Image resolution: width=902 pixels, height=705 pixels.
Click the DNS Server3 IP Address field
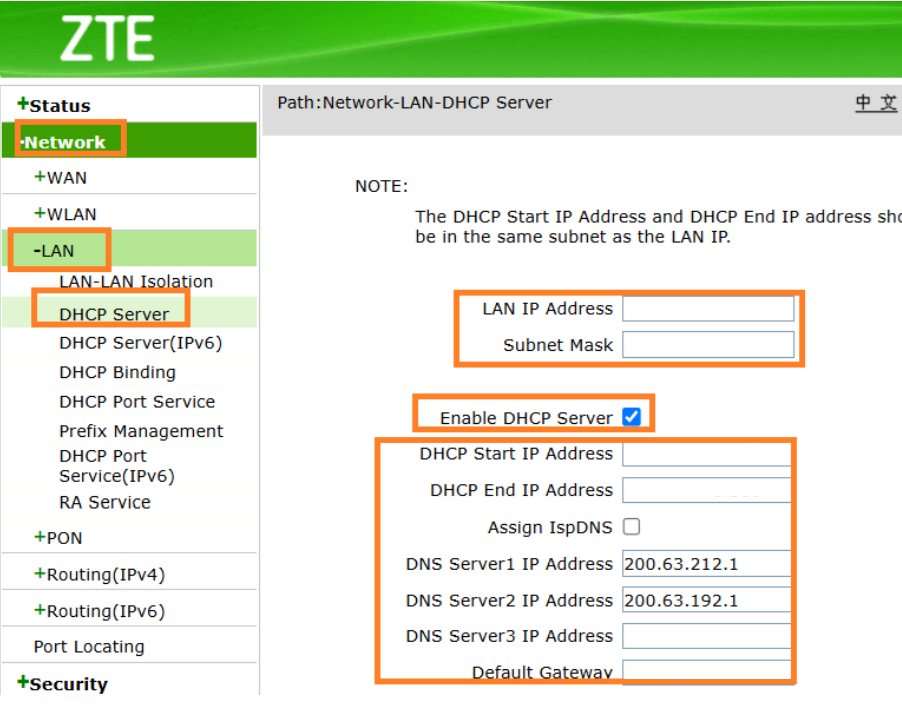point(706,636)
